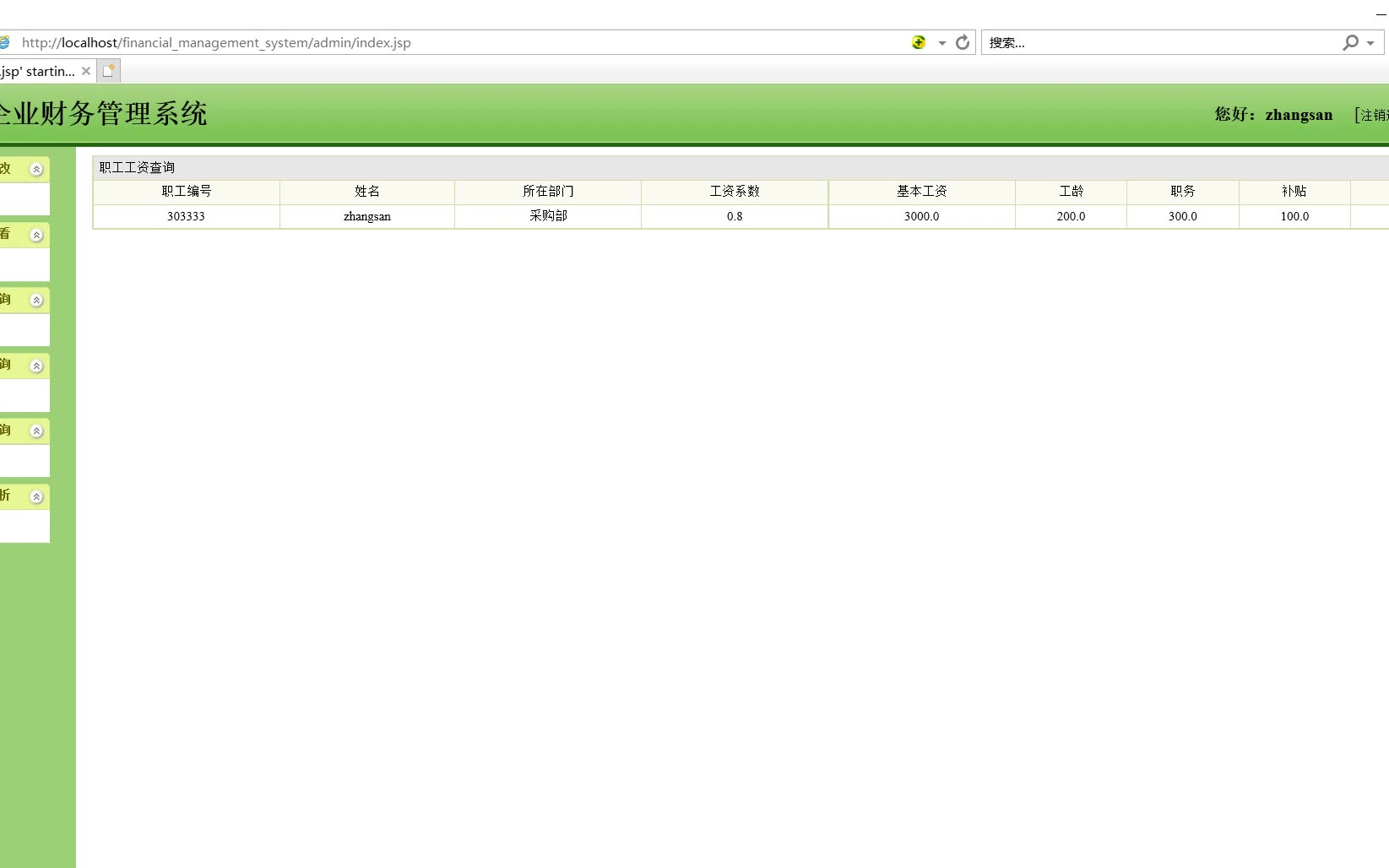1389x868 pixels.
Task: Click the 注销 logout link
Action: [x=1373, y=115]
